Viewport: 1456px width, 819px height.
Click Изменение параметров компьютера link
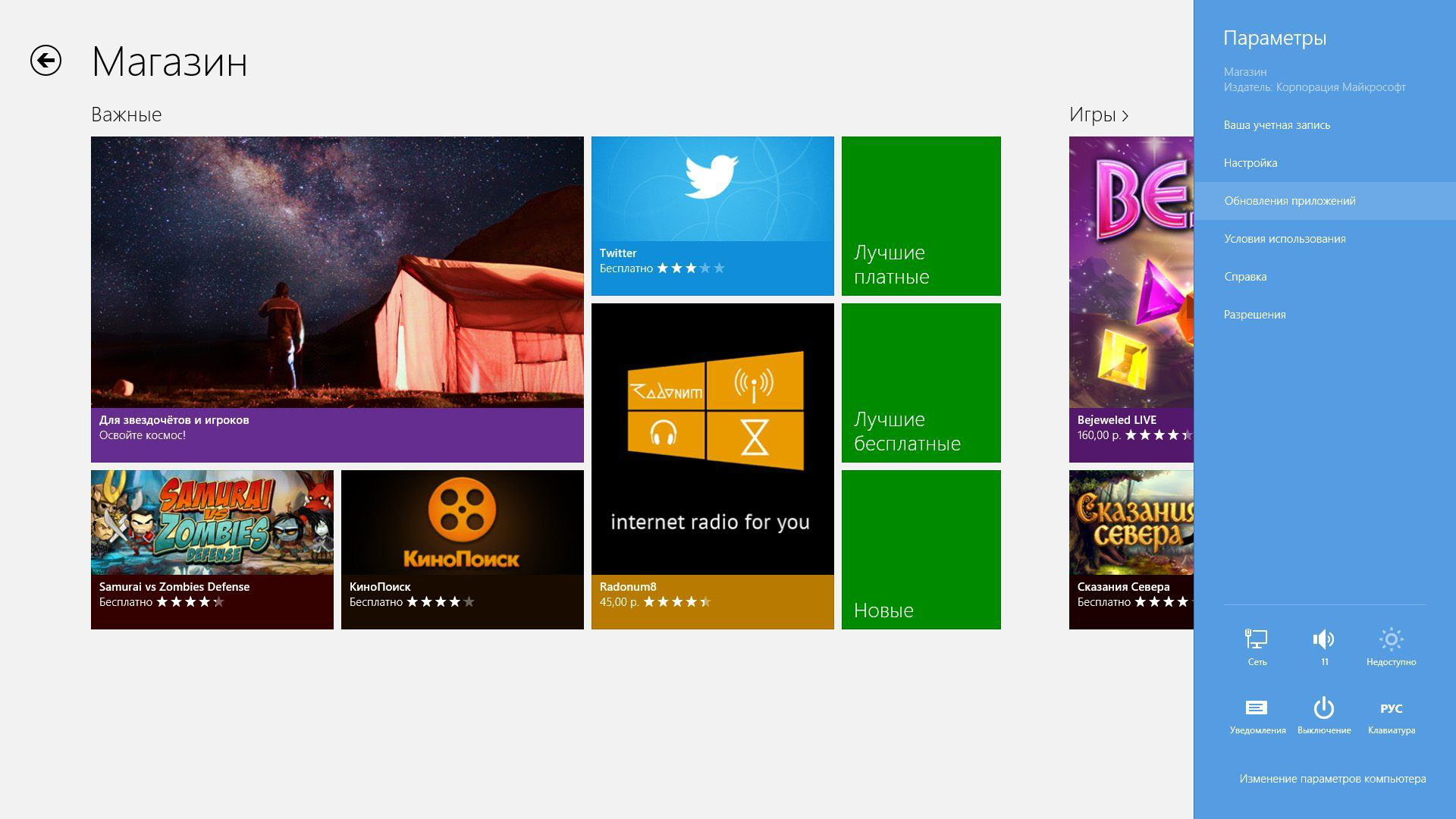[x=1332, y=779]
